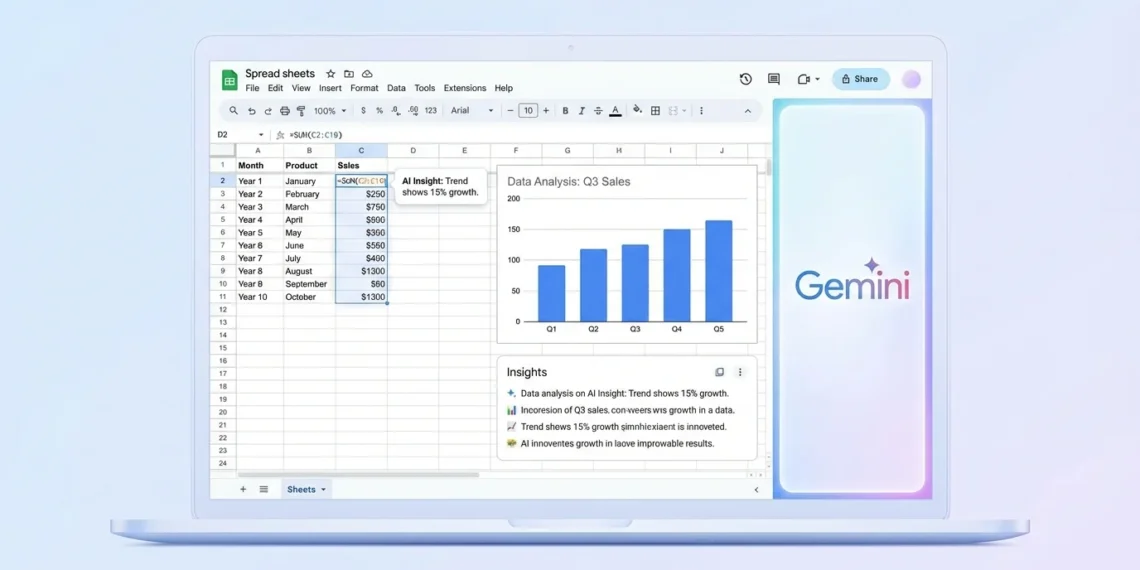Image resolution: width=1140 pixels, height=570 pixels.
Task: Open the Extensions menu
Action: point(465,88)
